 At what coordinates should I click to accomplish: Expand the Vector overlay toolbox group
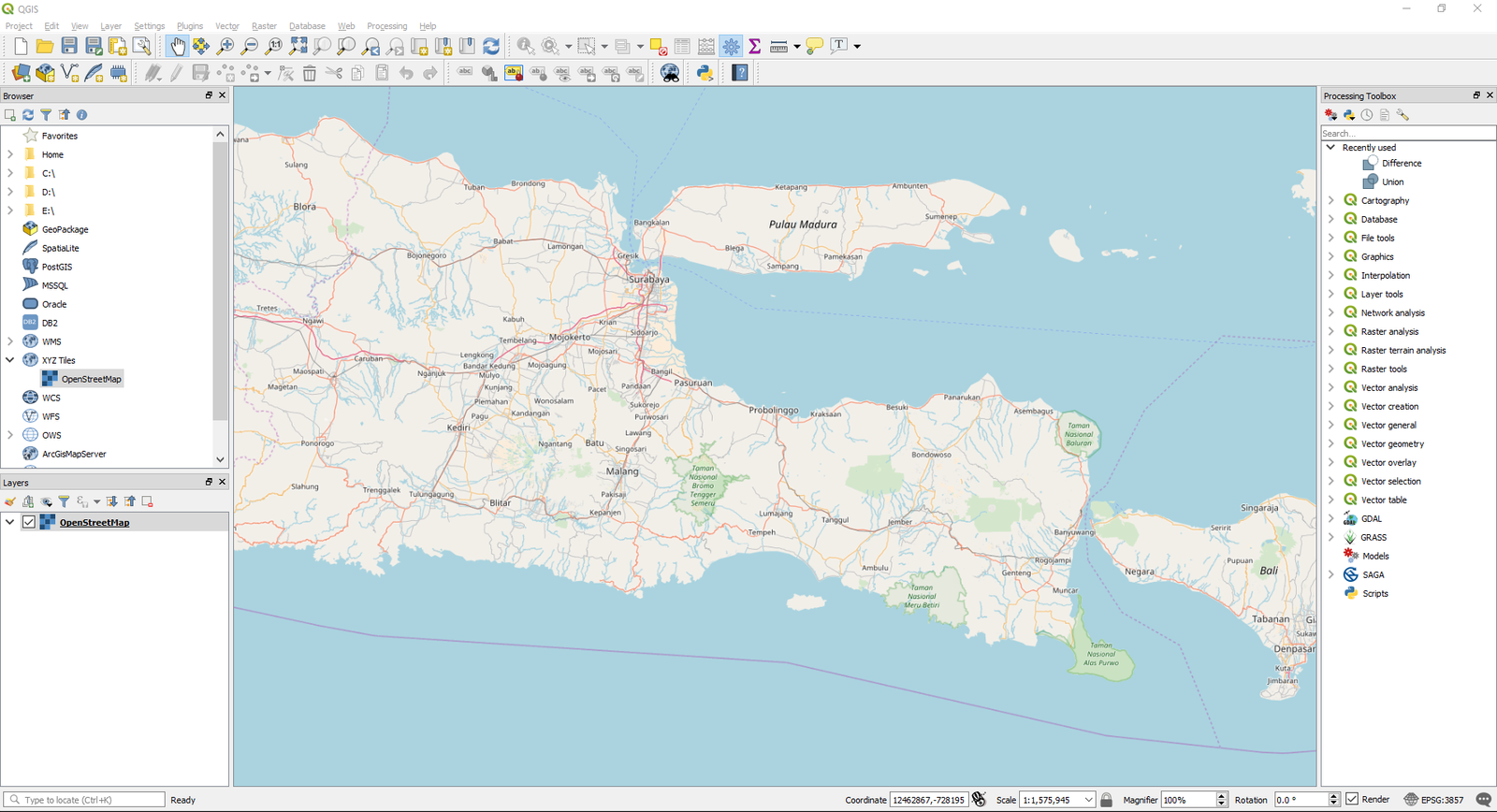pyautogui.click(x=1330, y=462)
